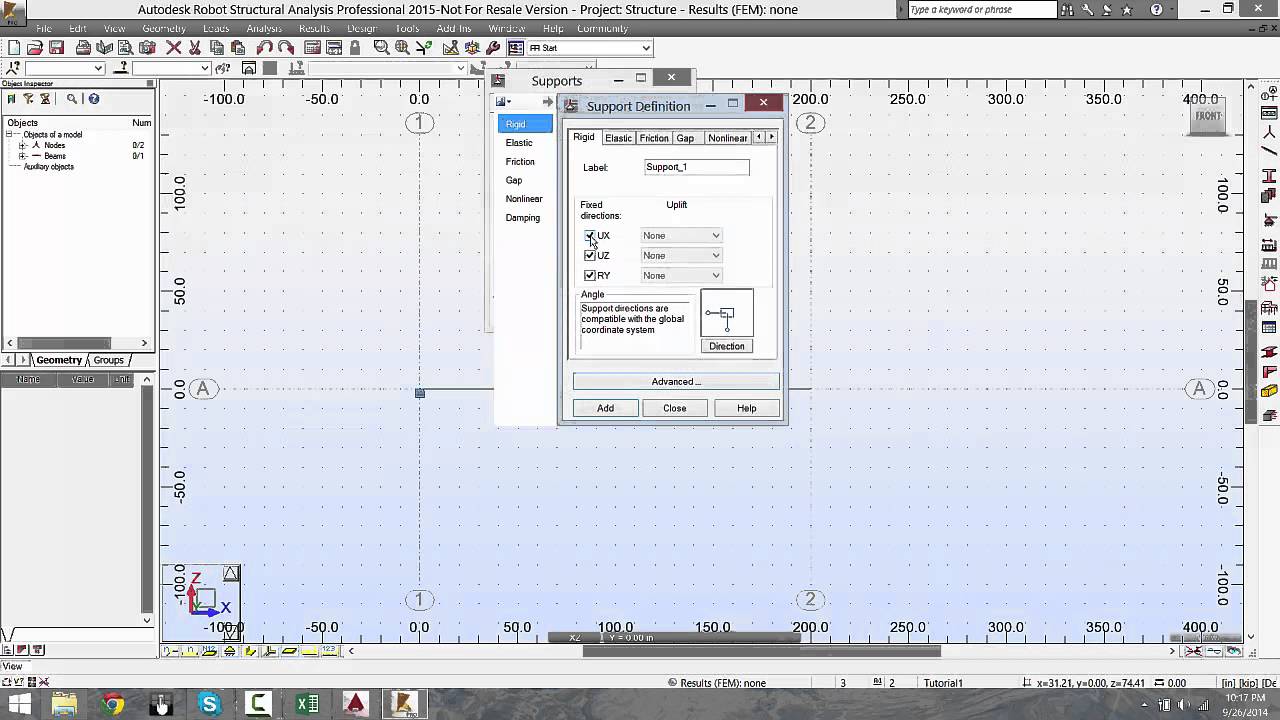Click the Print icon in toolbar
This screenshot has height=720, width=1280.
[x=83, y=48]
